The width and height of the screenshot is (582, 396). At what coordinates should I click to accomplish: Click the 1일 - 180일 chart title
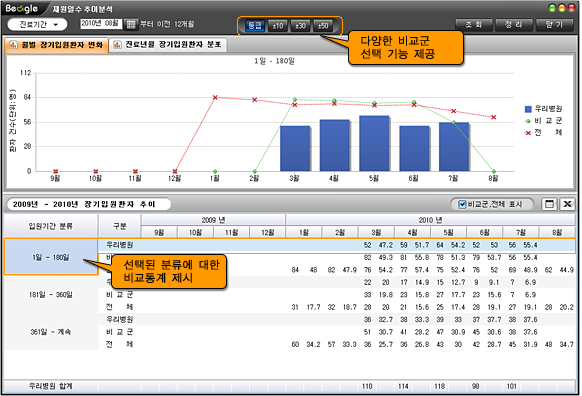274,61
